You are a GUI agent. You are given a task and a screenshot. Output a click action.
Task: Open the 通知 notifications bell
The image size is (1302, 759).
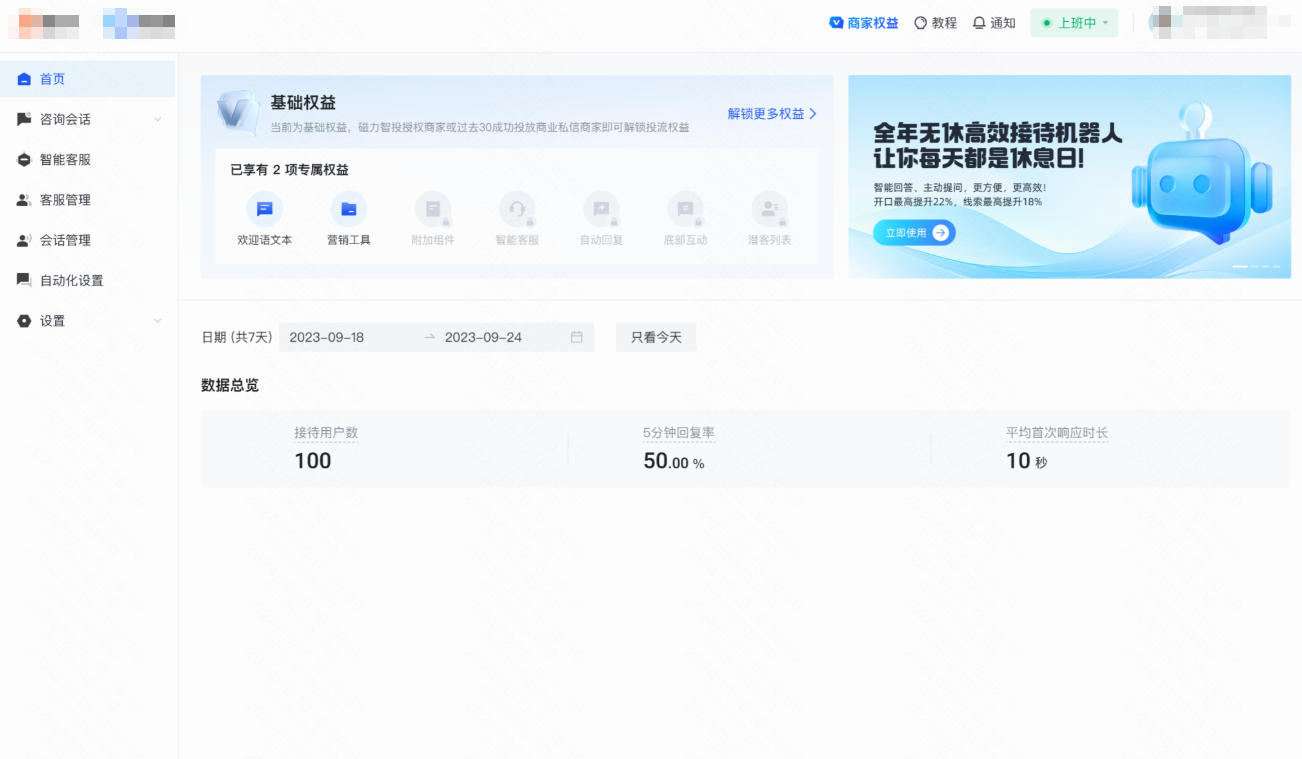tap(993, 22)
